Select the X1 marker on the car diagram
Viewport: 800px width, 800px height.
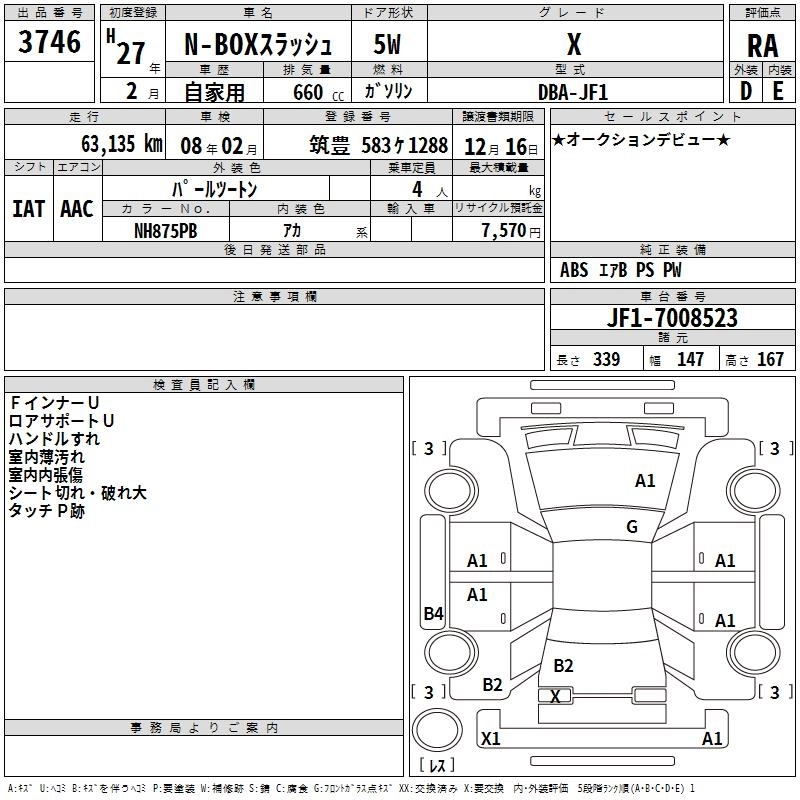coord(491,739)
